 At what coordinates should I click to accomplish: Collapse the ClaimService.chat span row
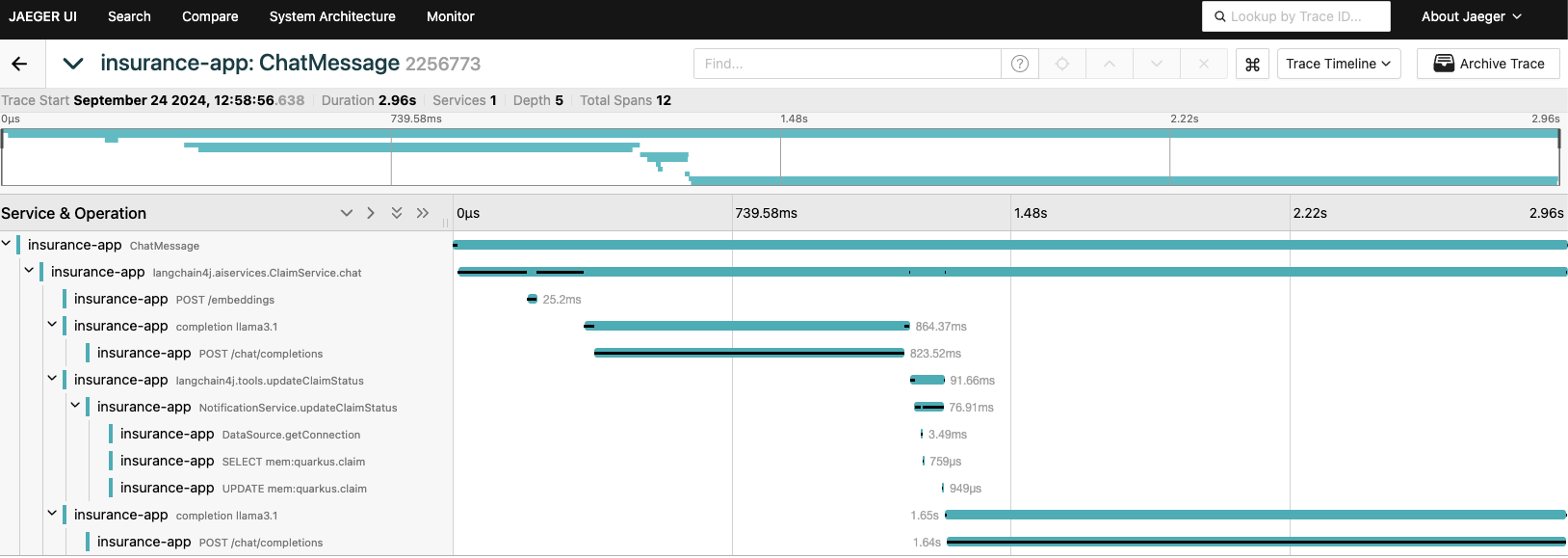[30, 272]
